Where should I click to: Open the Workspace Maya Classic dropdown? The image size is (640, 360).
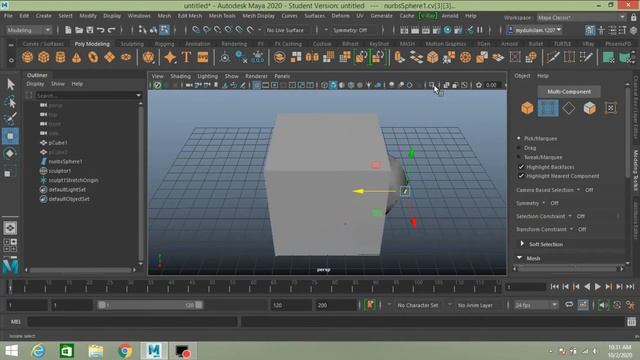[x=581, y=18]
